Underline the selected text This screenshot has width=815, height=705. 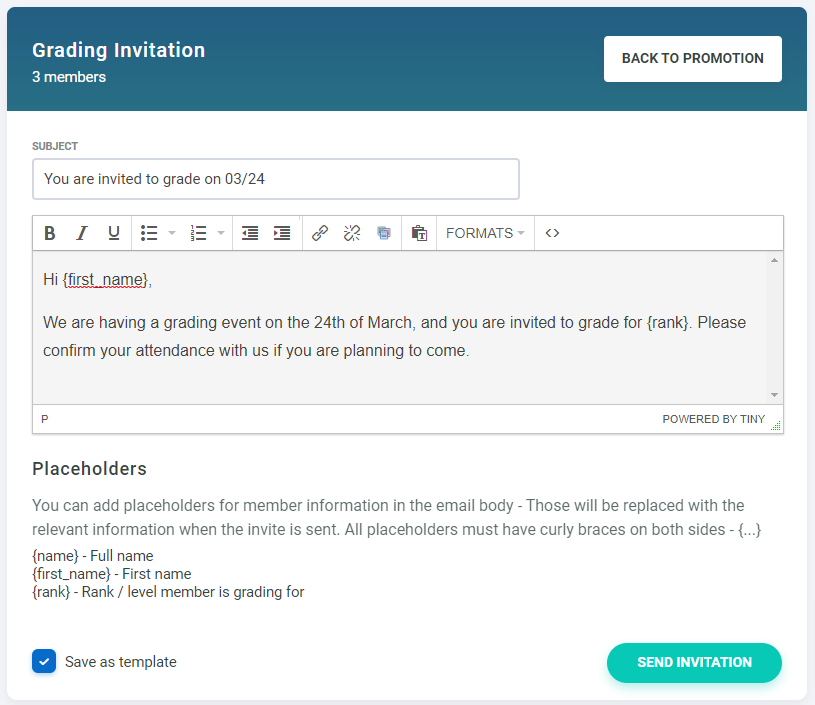click(114, 233)
